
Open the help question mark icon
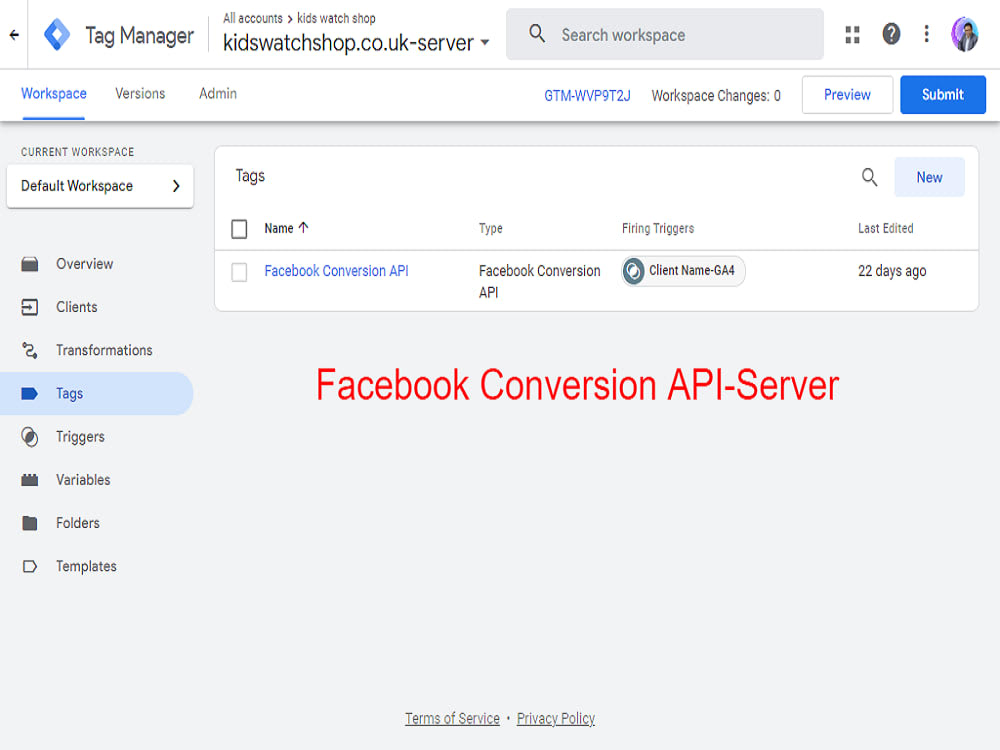coord(891,34)
